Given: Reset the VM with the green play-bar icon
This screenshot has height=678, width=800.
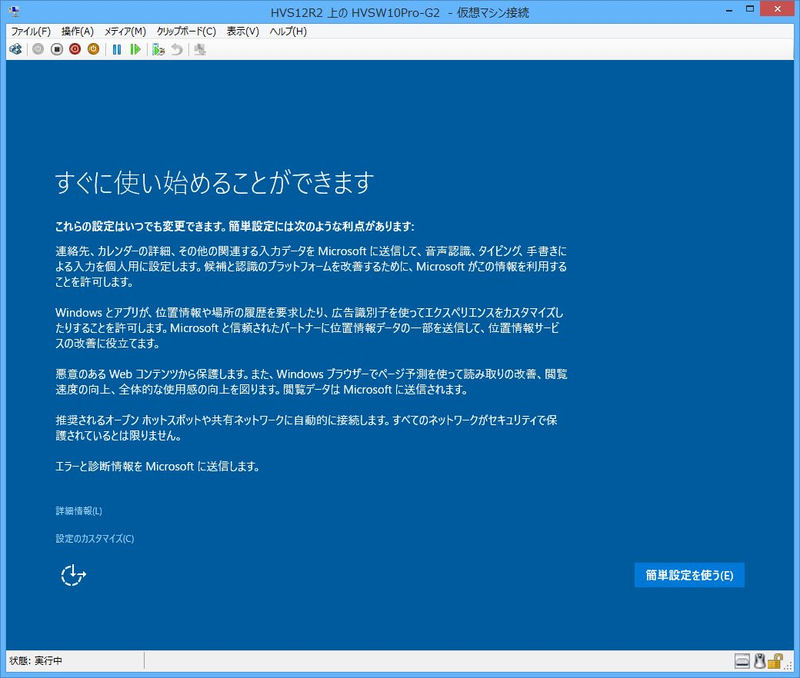Looking at the screenshot, I should [135, 49].
